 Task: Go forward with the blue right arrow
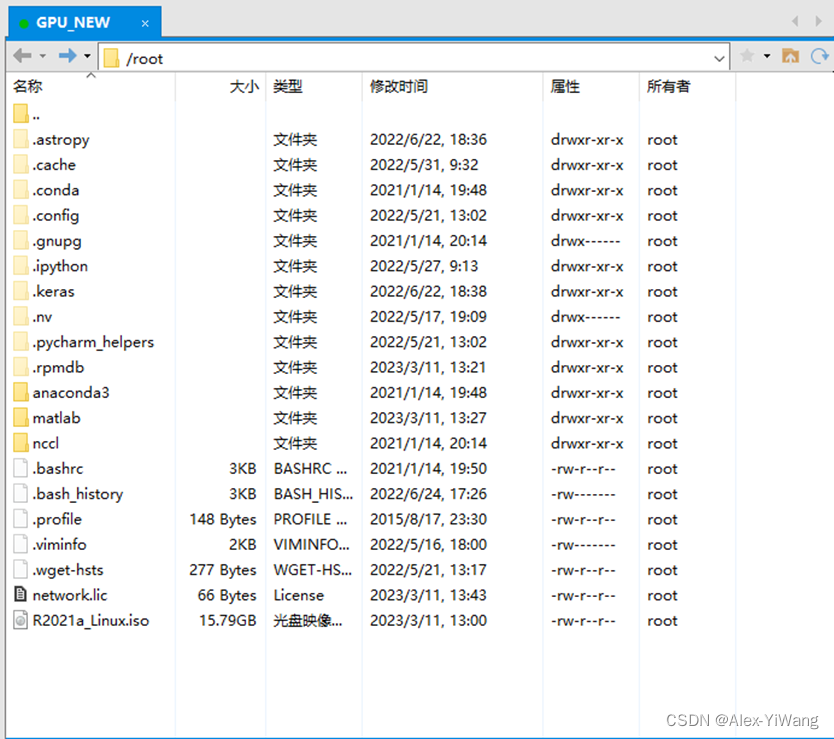(68, 55)
